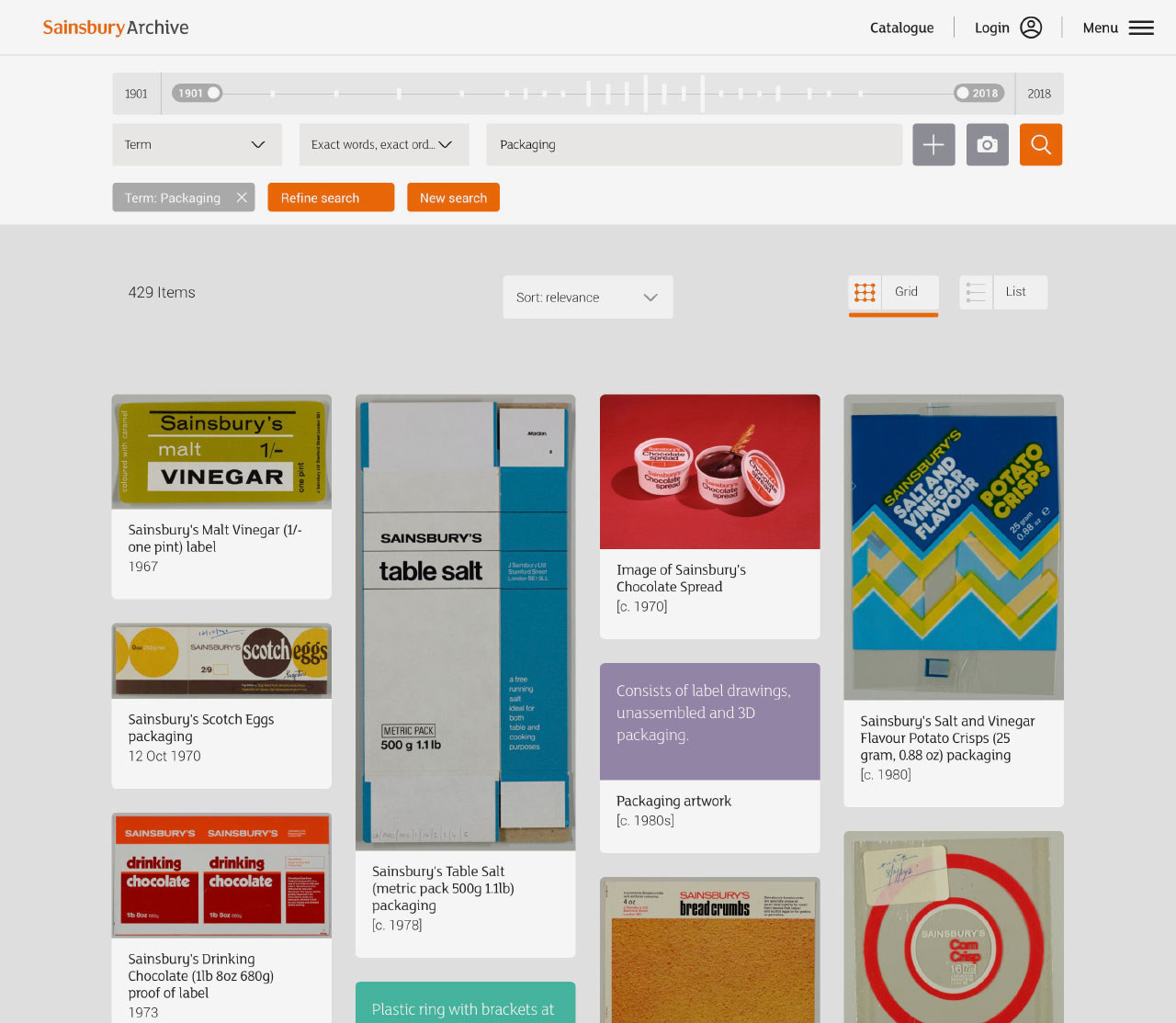Open the Sort: relevance dropdown
The height and width of the screenshot is (1023, 1176).
pyautogui.click(x=588, y=298)
